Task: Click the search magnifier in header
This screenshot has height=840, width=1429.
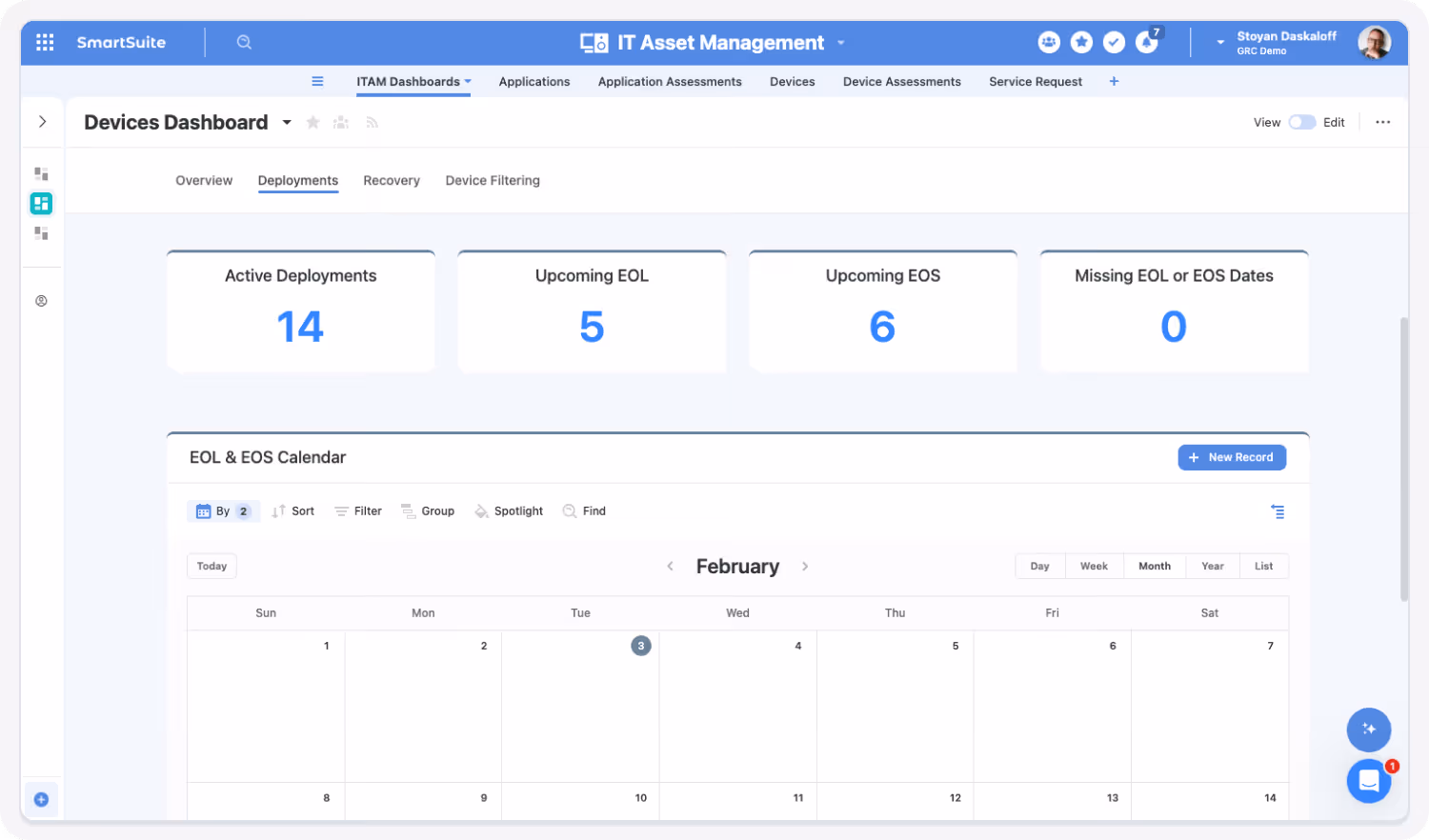Action: coord(244,42)
